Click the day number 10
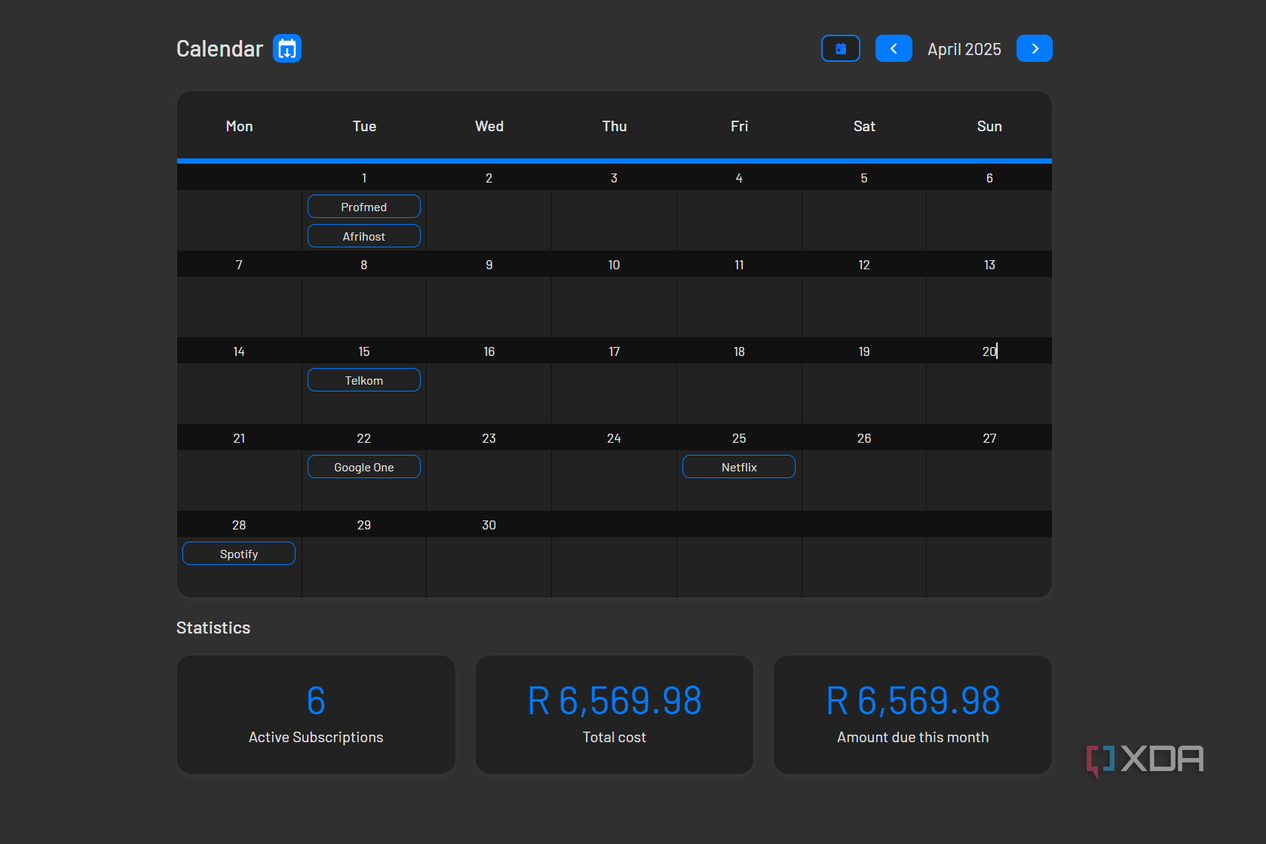This screenshot has width=1266, height=844. click(x=614, y=265)
